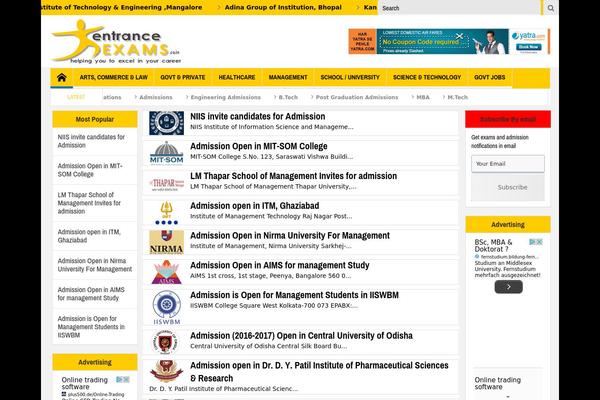
Task: Click inside the Search field
Action: point(459,8)
